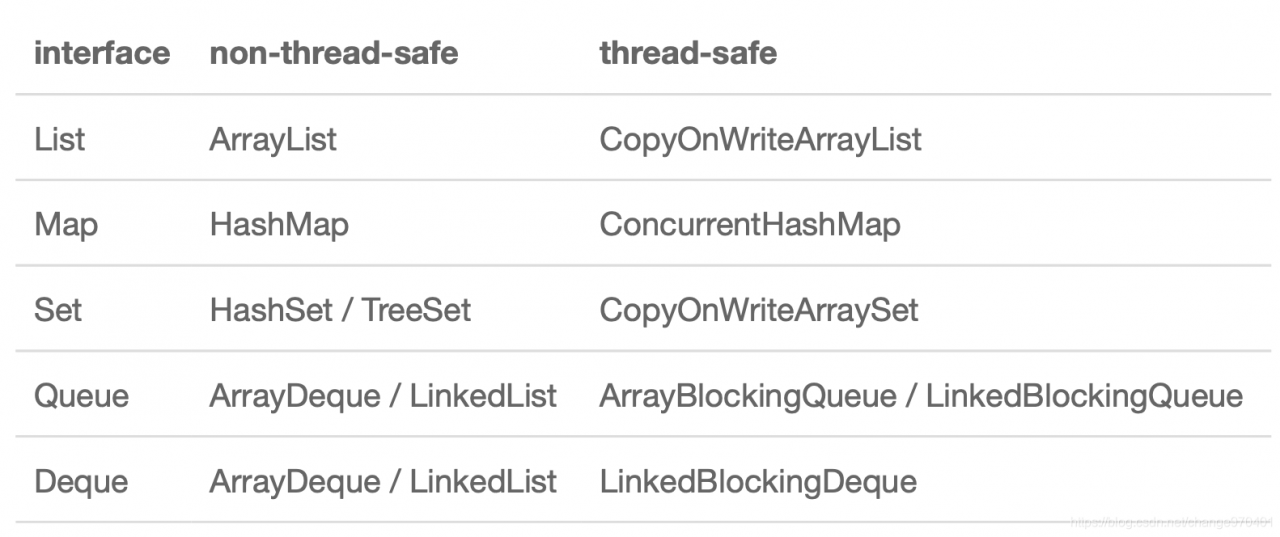Select the "CopyOnWriteArrayList" text
The width and height of the screenshot is (1280, 537).
[760, 139]
